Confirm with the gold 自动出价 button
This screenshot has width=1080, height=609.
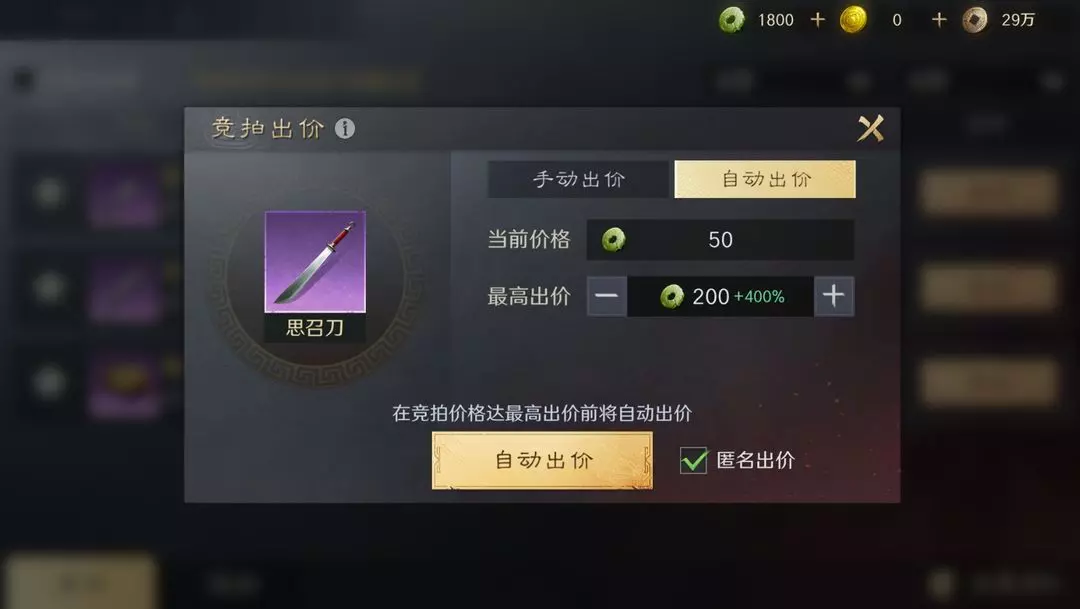(542, 460)
